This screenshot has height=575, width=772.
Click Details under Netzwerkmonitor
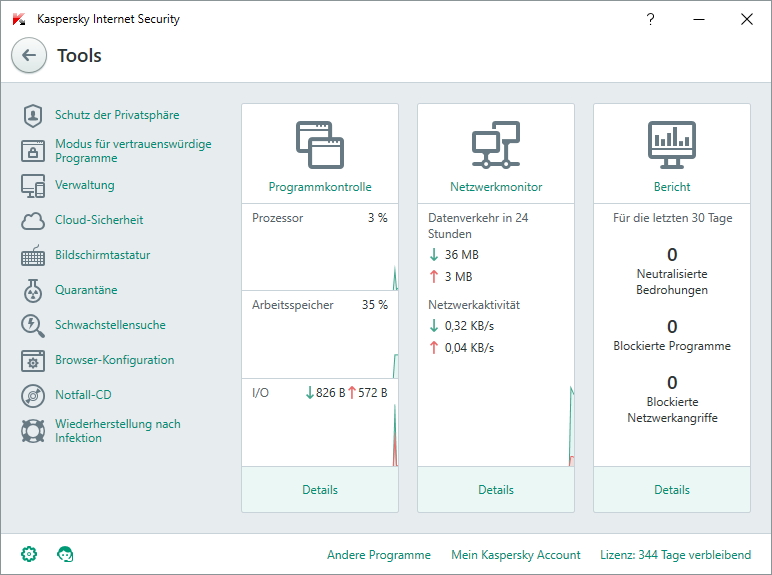[x=496, y=490]
